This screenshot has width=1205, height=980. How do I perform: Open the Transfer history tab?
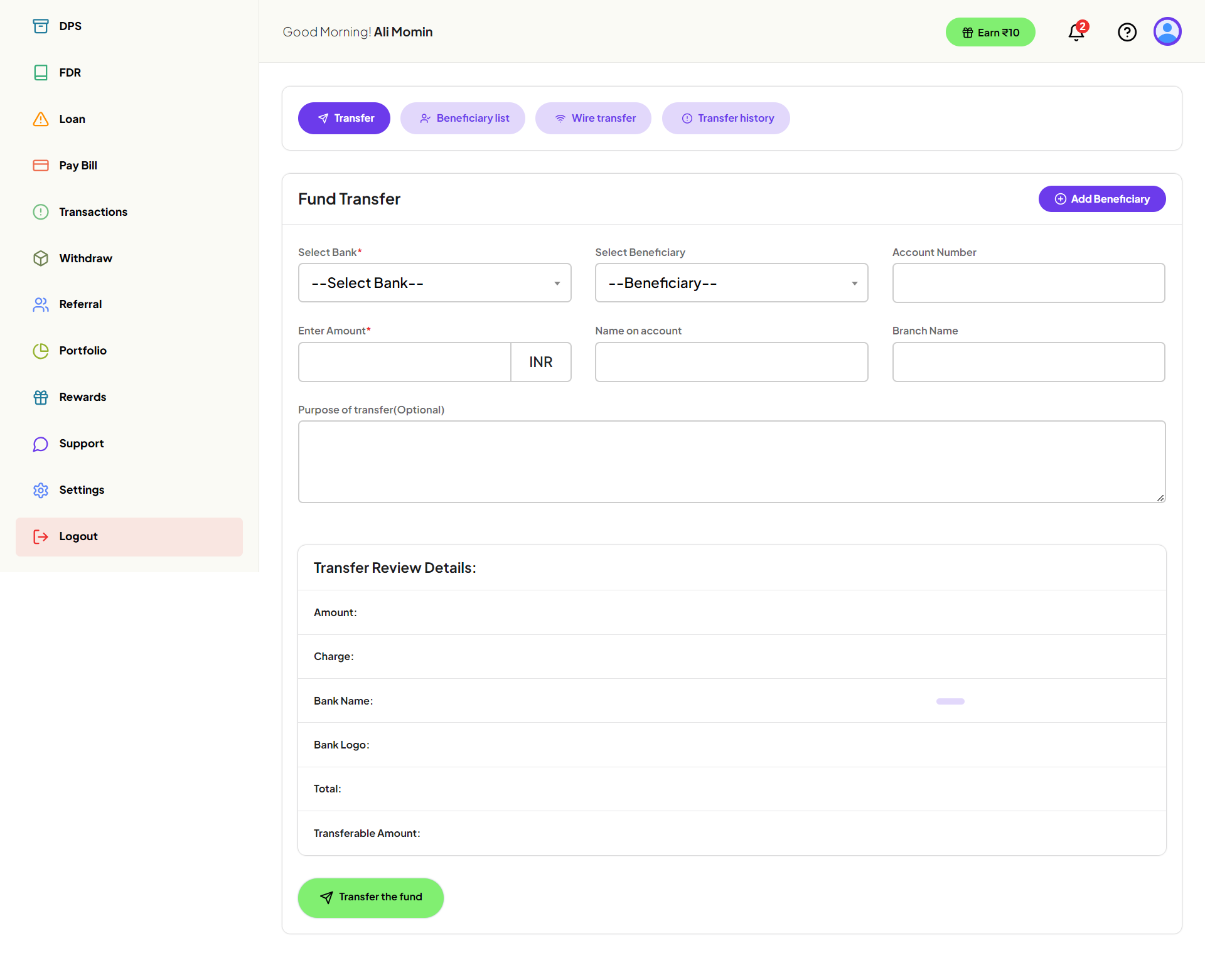(726, 118)
